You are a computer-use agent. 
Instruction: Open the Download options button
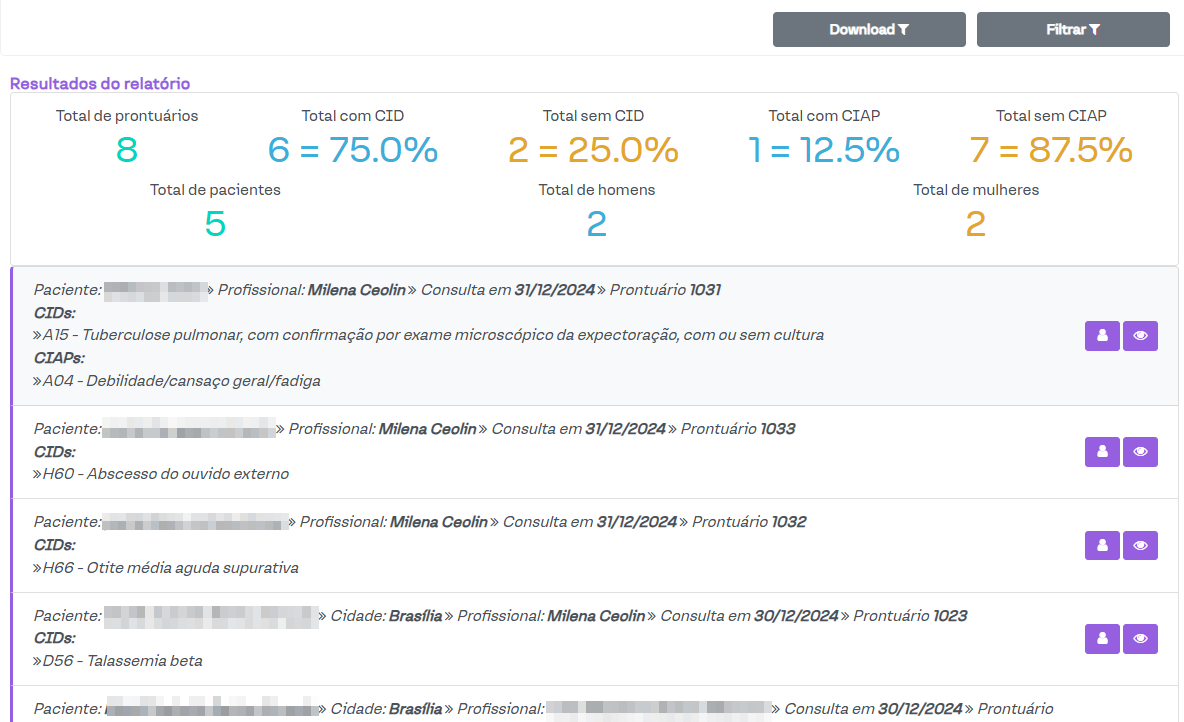(868, 30)
